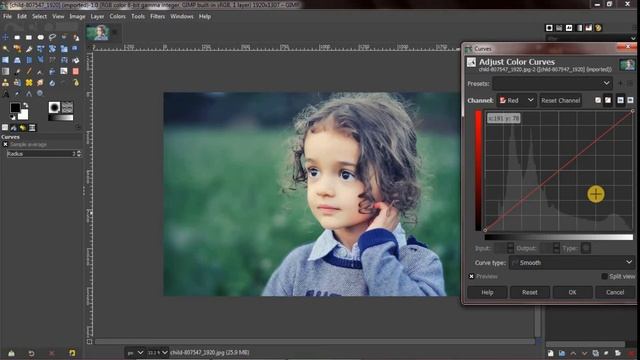Image resolution: width=640 pixels, height=360 pixels.
Task: Toggle adjust curves perceptually button
Action: tap(608, 100)
